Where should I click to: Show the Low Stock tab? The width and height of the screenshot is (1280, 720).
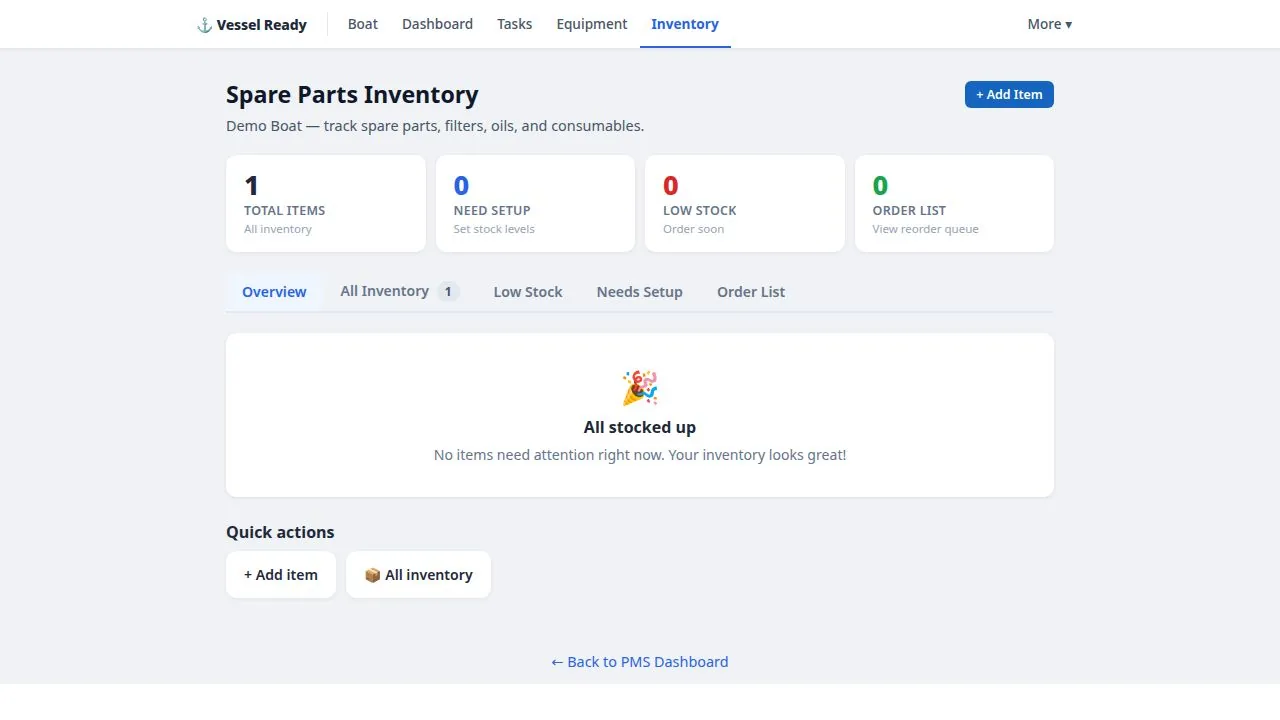click(x=528, y=292)
